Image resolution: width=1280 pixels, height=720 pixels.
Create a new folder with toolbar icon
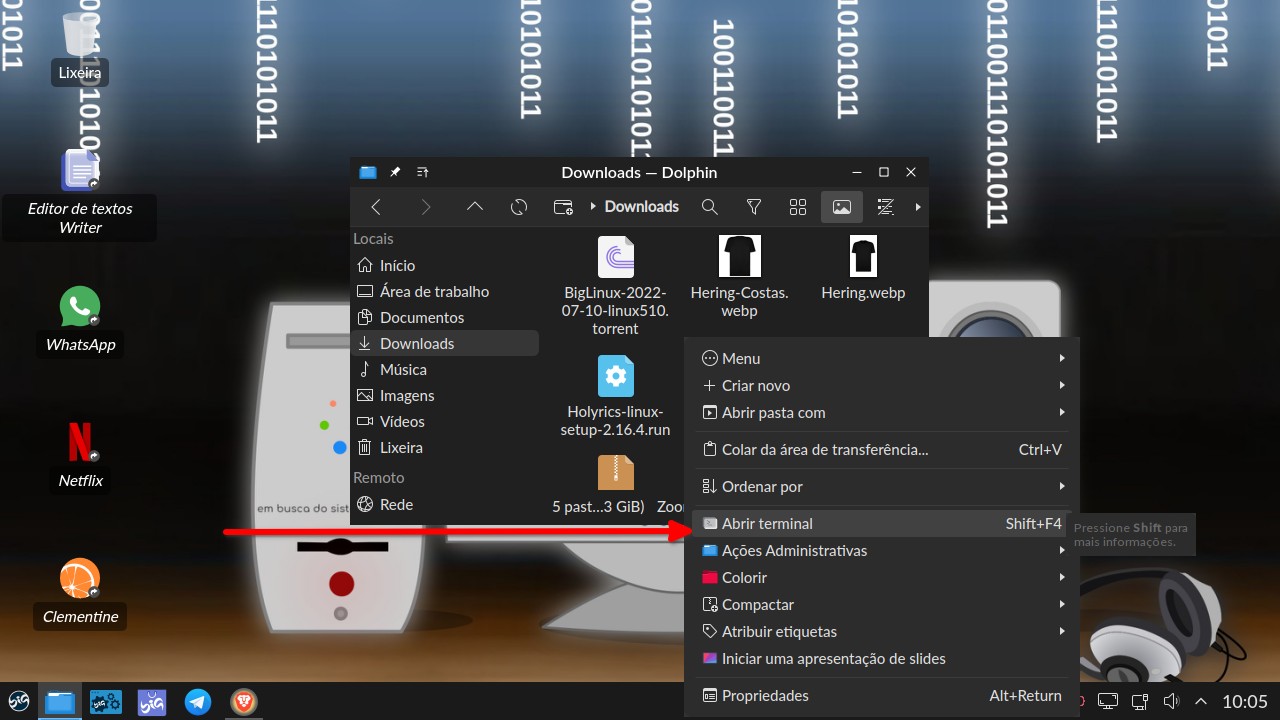tap(563, 207)
